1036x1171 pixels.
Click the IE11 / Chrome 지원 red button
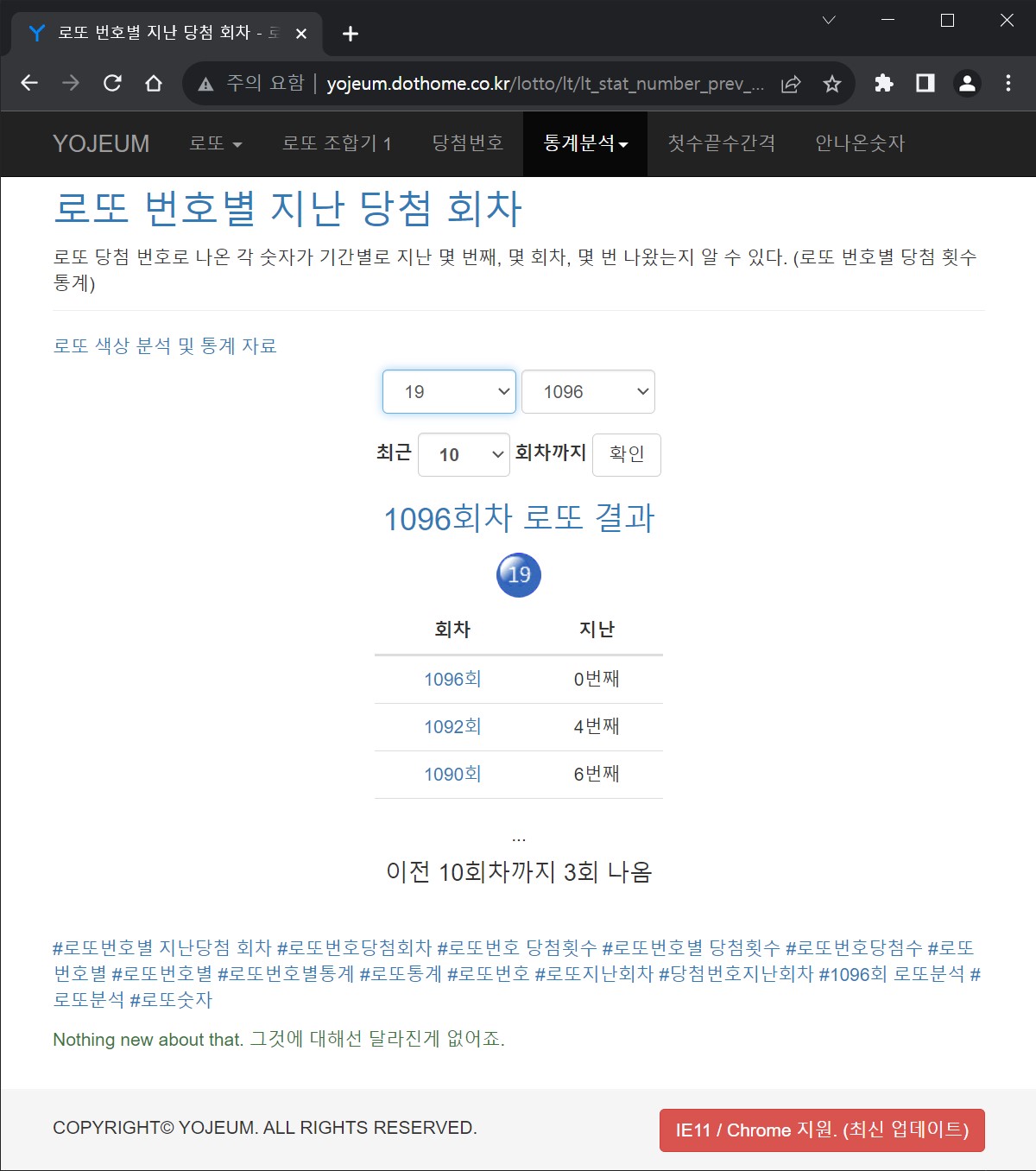coord(822,1130)
